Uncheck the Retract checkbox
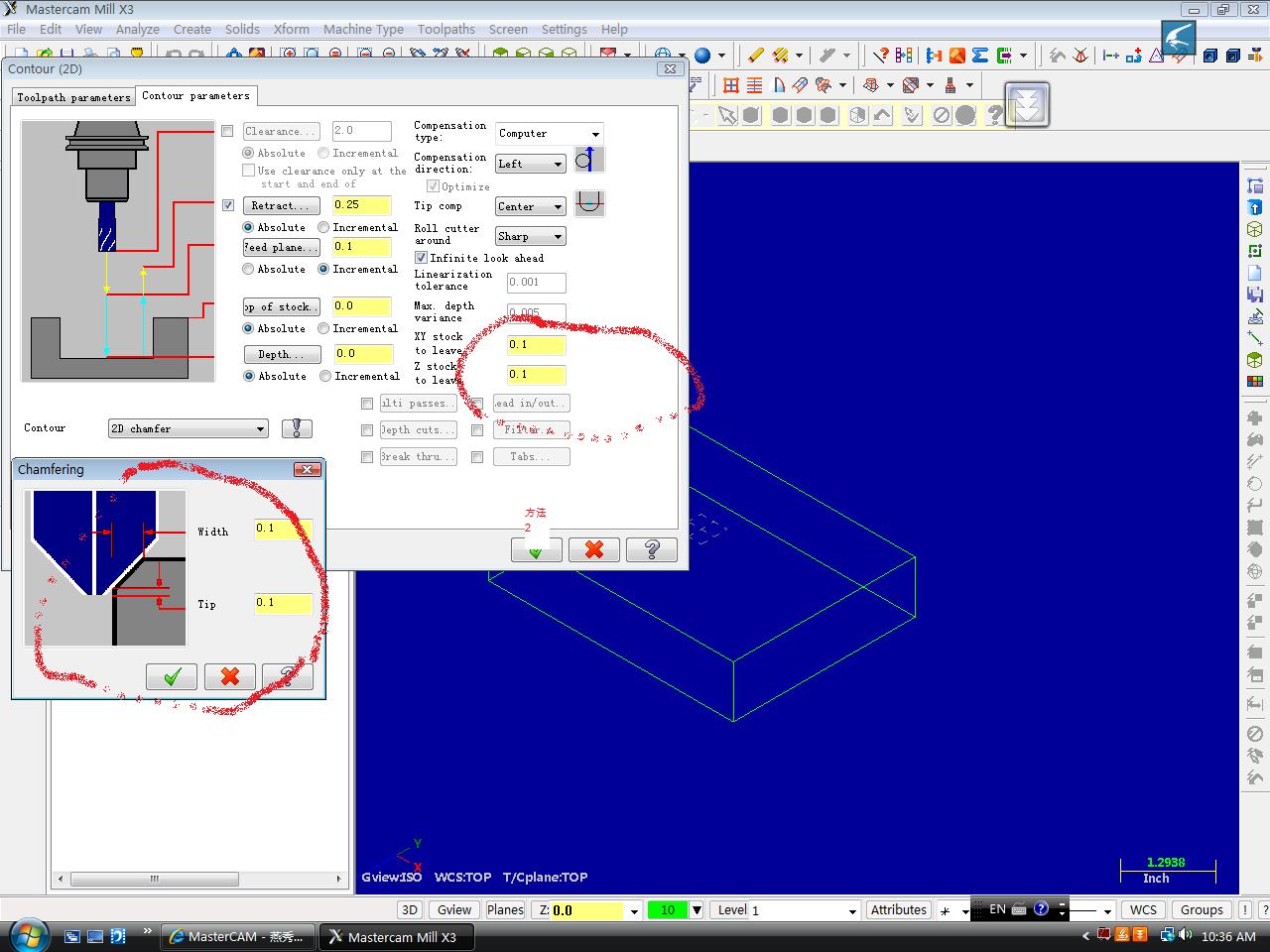 point(228,205)
